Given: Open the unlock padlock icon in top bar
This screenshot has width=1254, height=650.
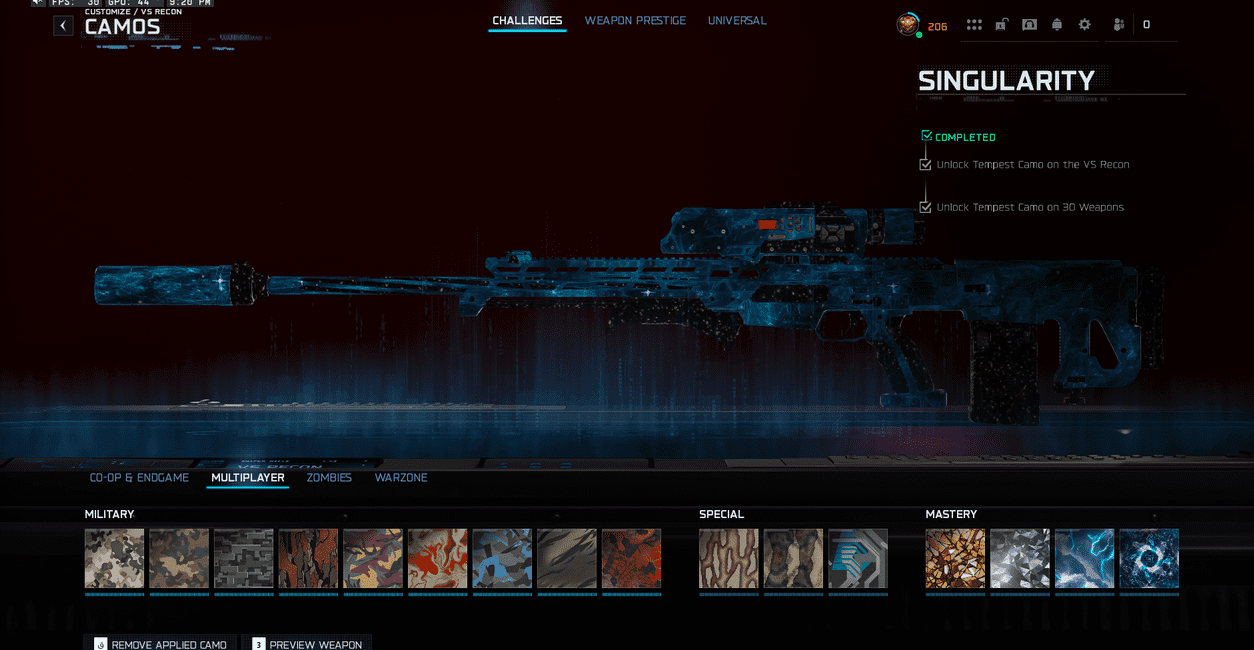Looking at the screenshot, I should click(1001, 25).
